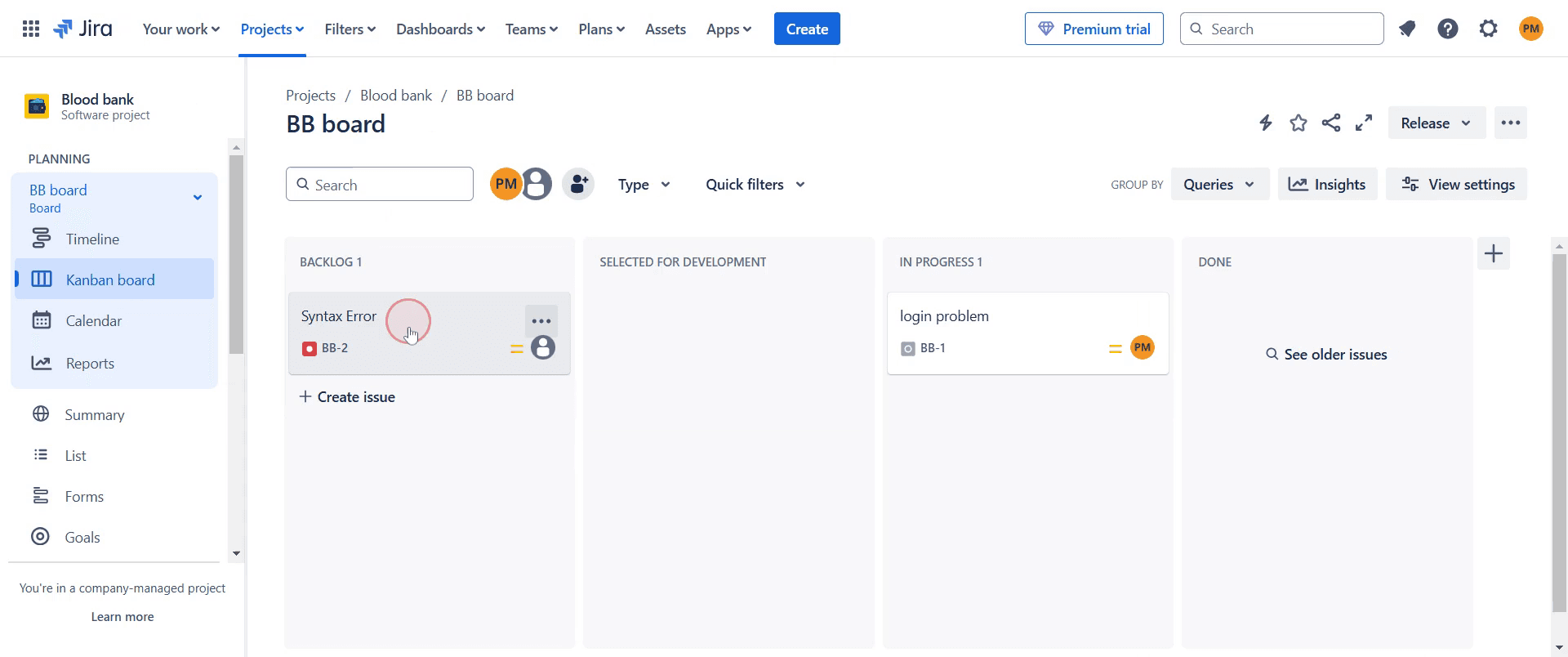Open notifications bell icon
This screenshot has width=1568, height=657.
click(1406, 29)
